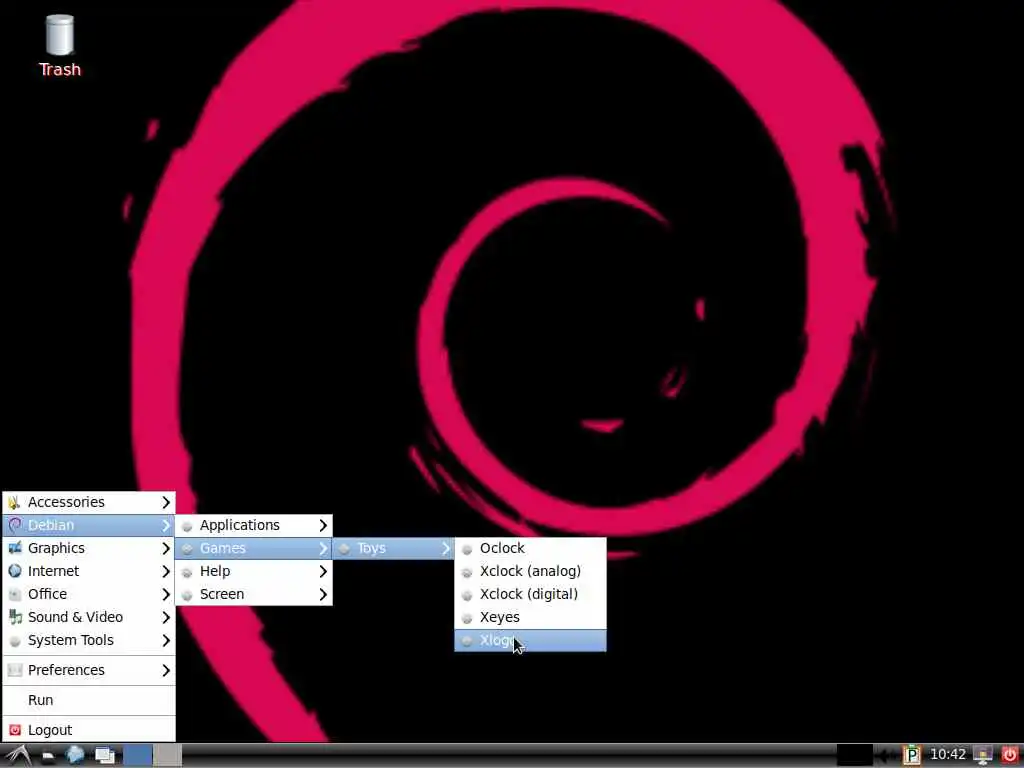This screenshot has width=1024, height=768.
Task: Click the Screen entry icon
Action: coord(187,595)
